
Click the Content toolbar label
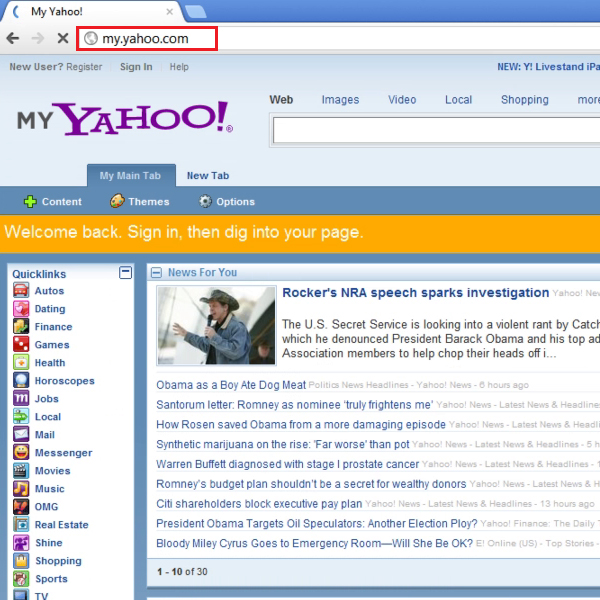tap(62, 202)
